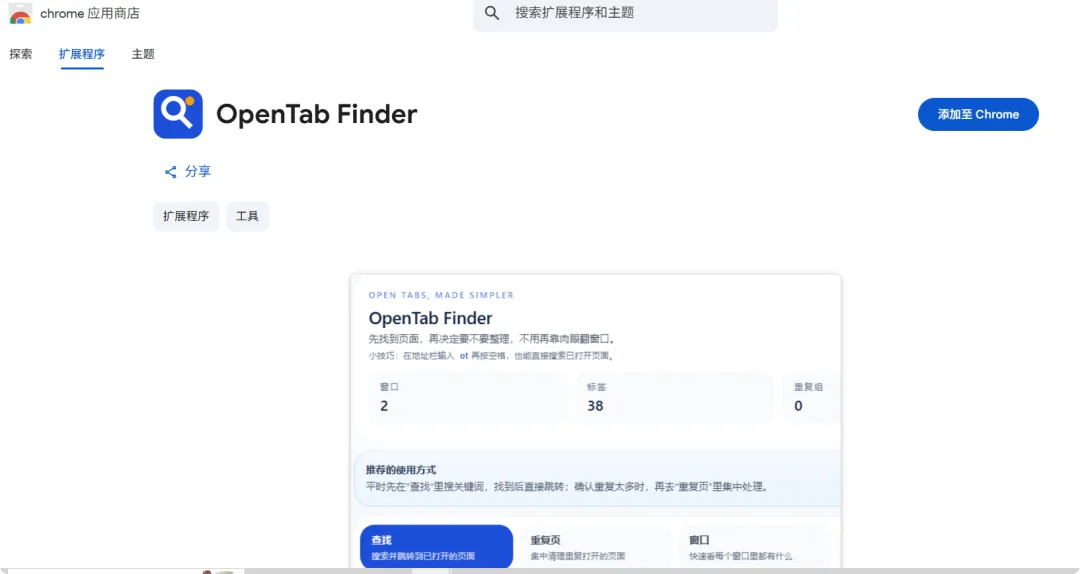
Task: Click the 添加至 Chrome button
Action: (978, 114)
